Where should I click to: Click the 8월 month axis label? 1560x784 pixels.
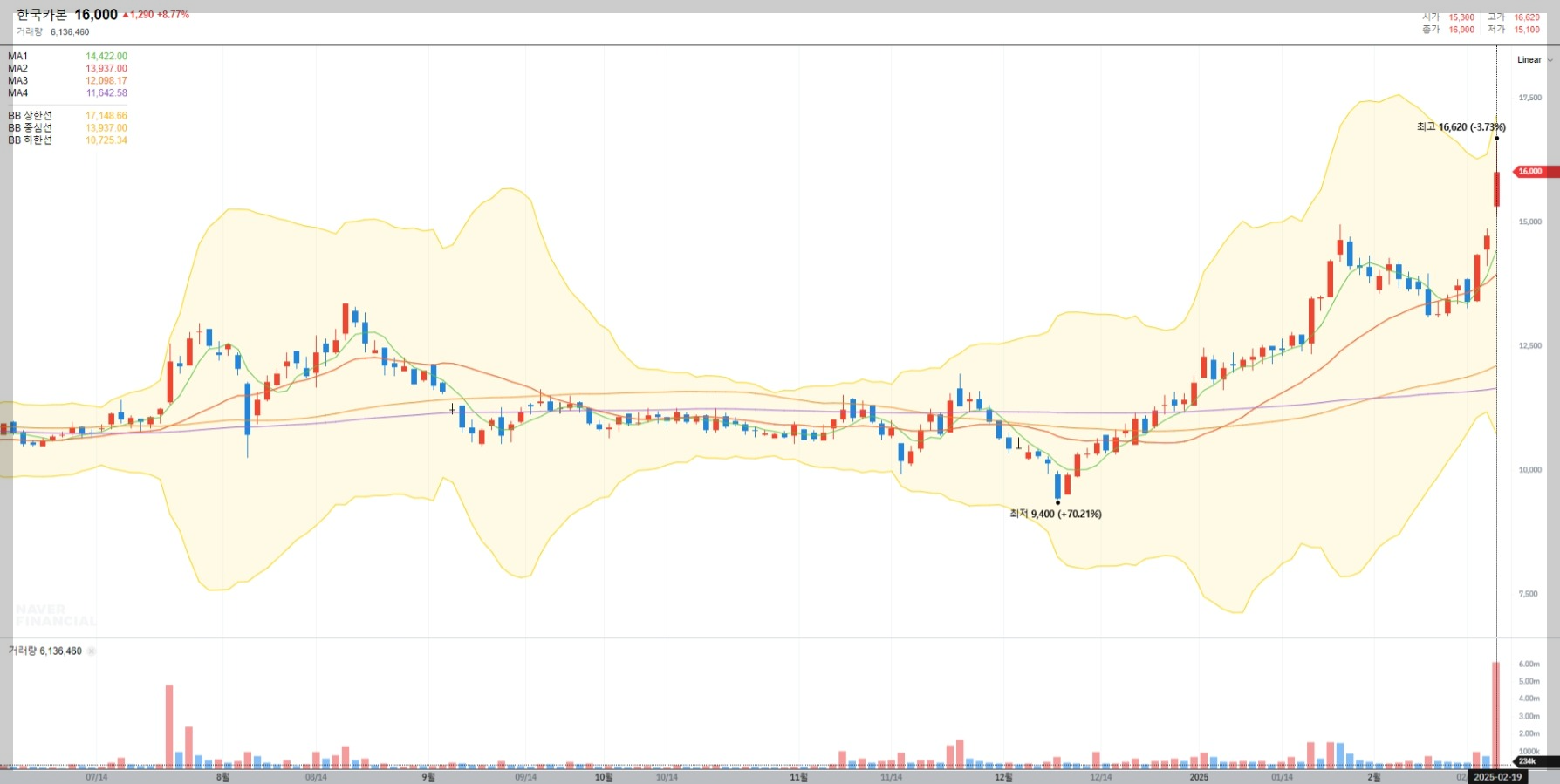pos(223,777)
